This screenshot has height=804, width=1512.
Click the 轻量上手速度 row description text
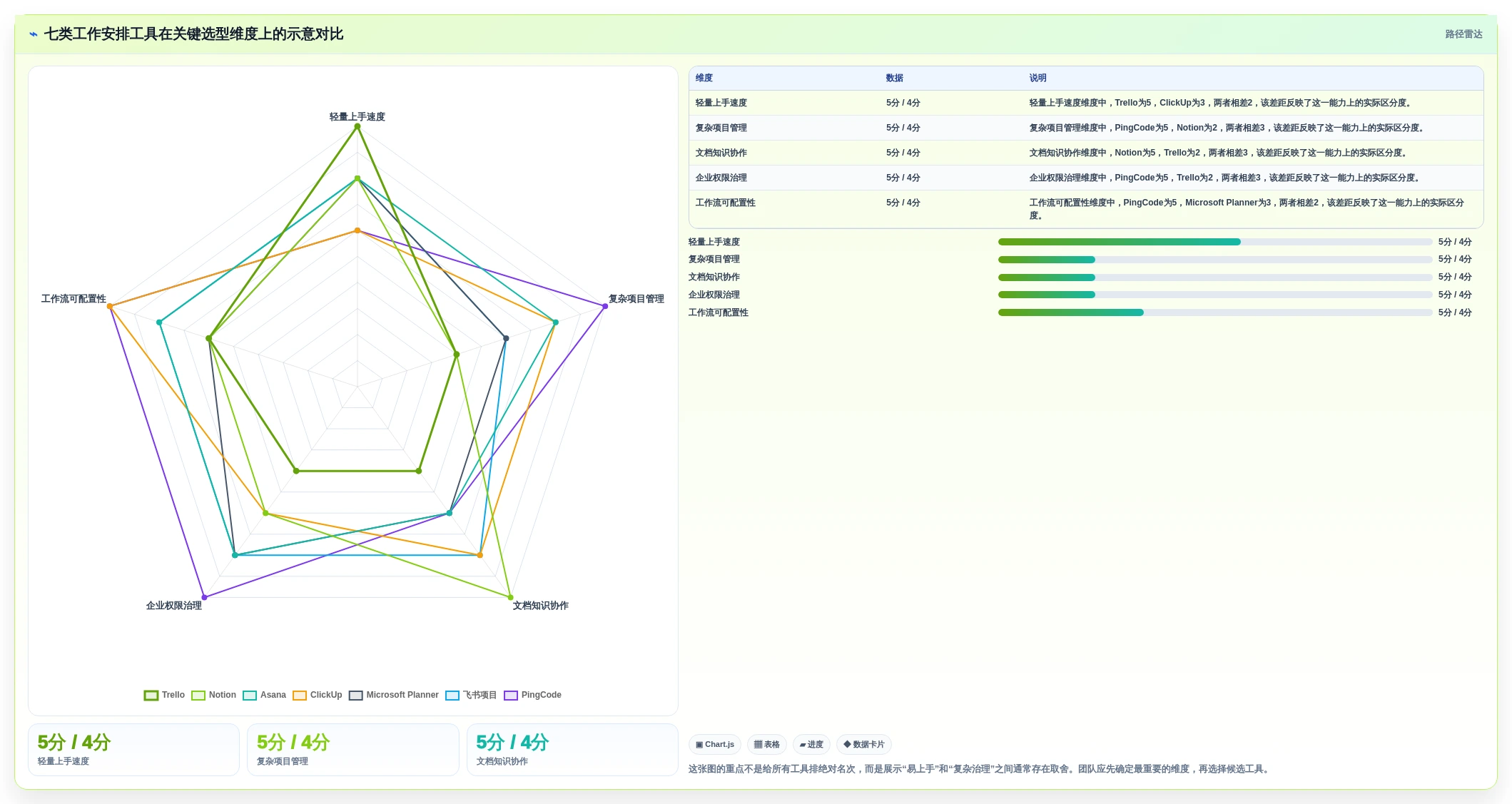1222,103
